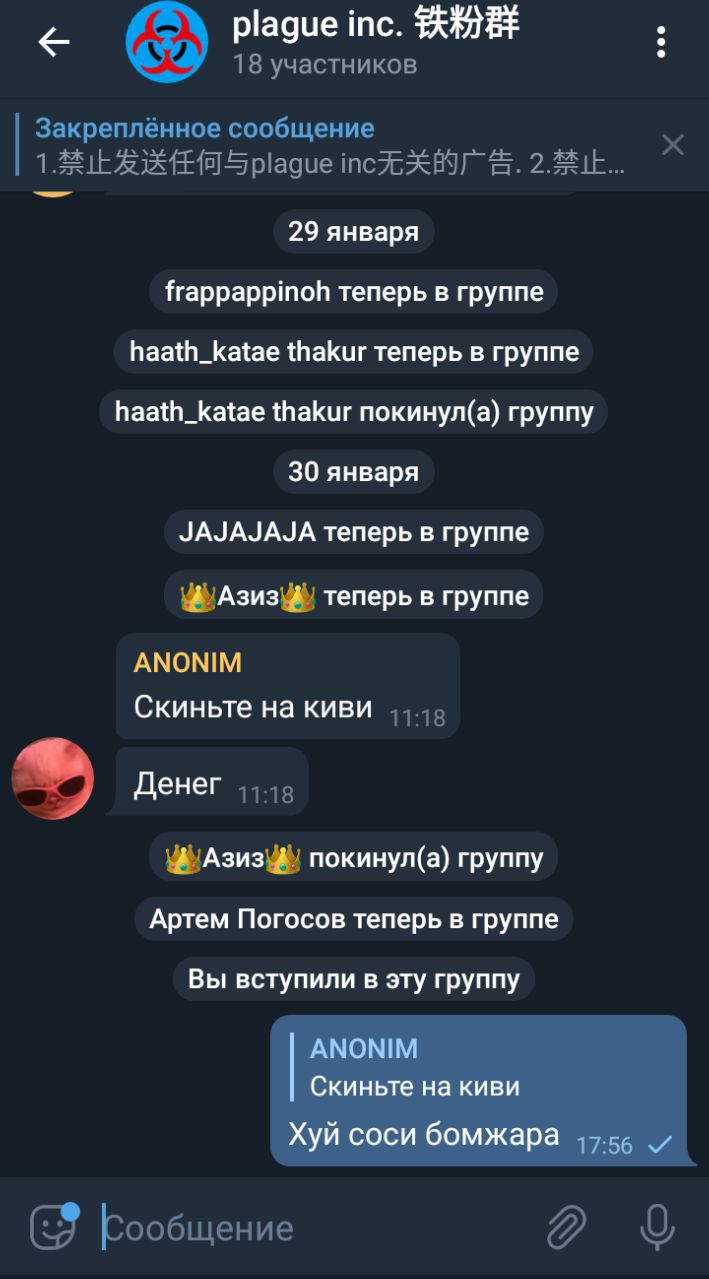The width and height of the screenshot is (709, 1279).
Task: Jump to the quoted ANONIM reply preview
Action: click(415, 1067)
